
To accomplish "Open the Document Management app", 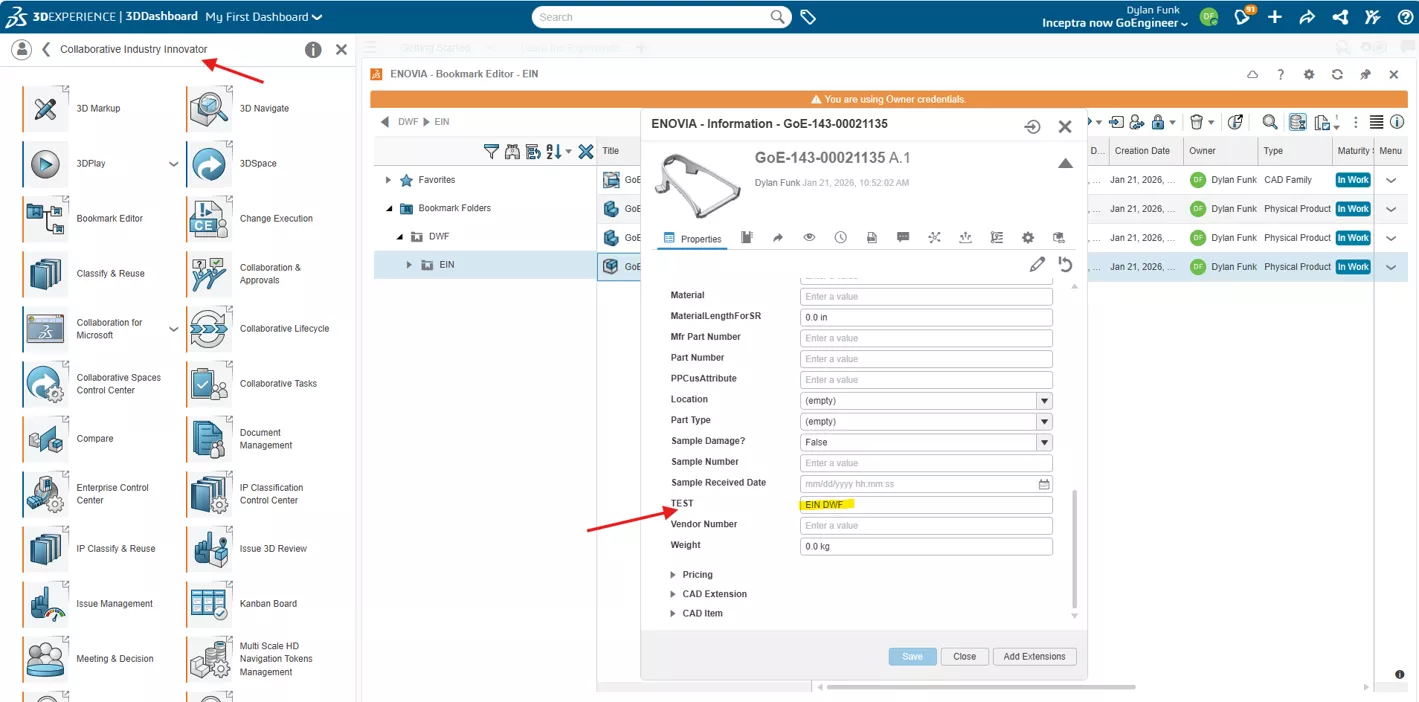I will pyautogui.click(x=209, y=439).
